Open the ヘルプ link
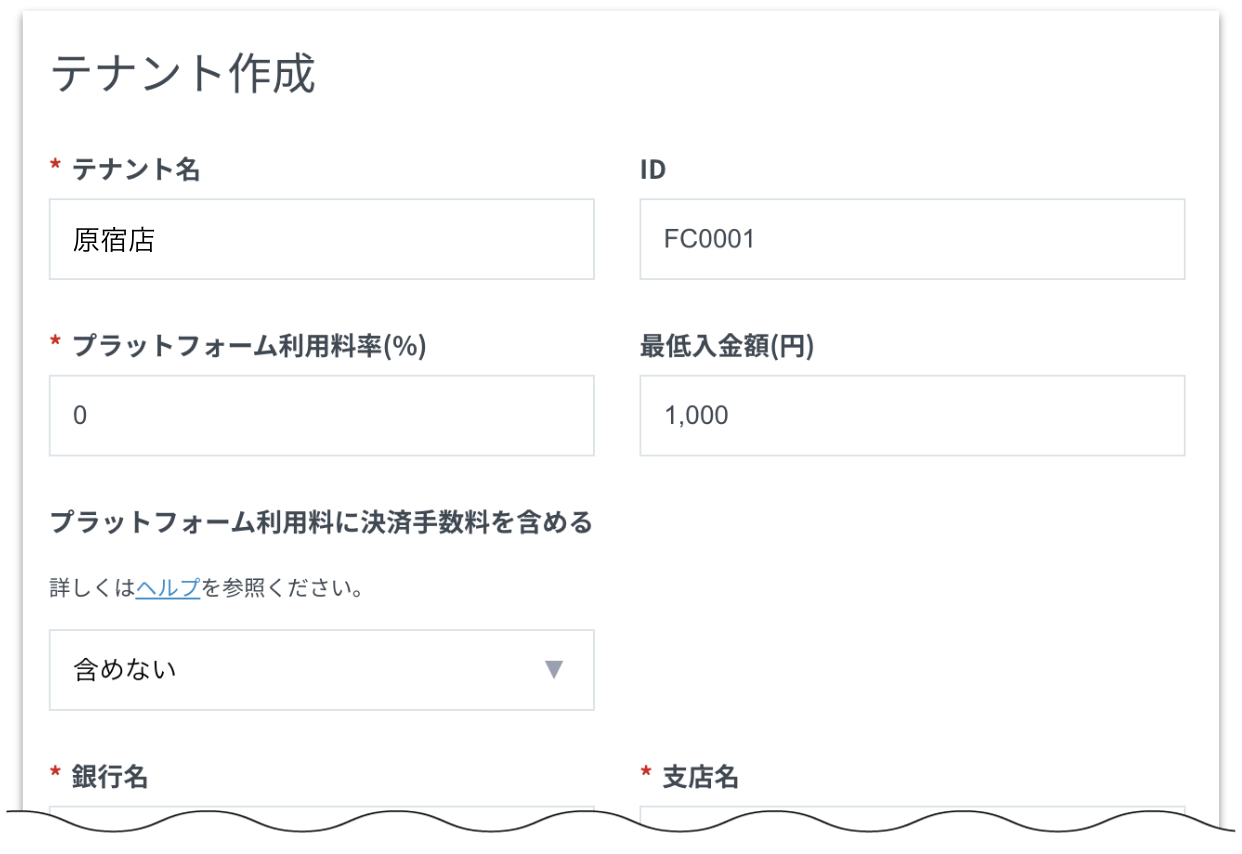 tap(168, 588)
